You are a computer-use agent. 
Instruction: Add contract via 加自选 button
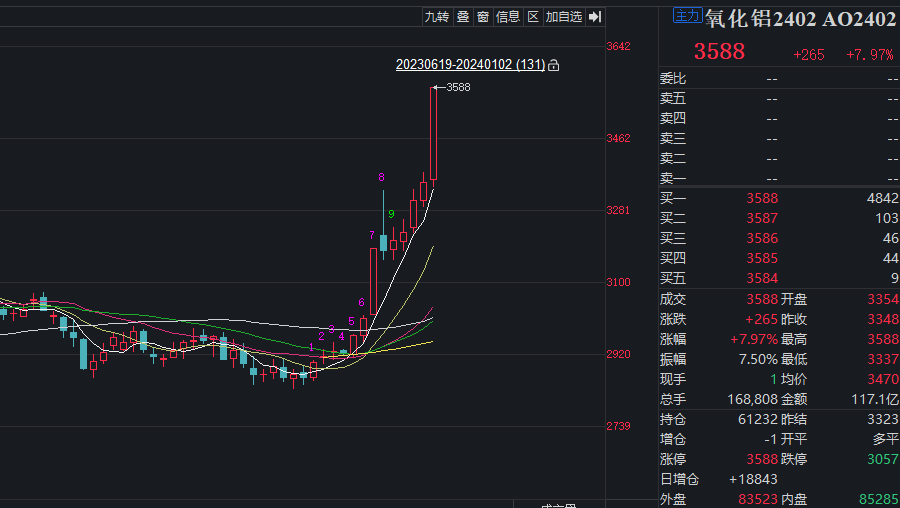[564, 17]
